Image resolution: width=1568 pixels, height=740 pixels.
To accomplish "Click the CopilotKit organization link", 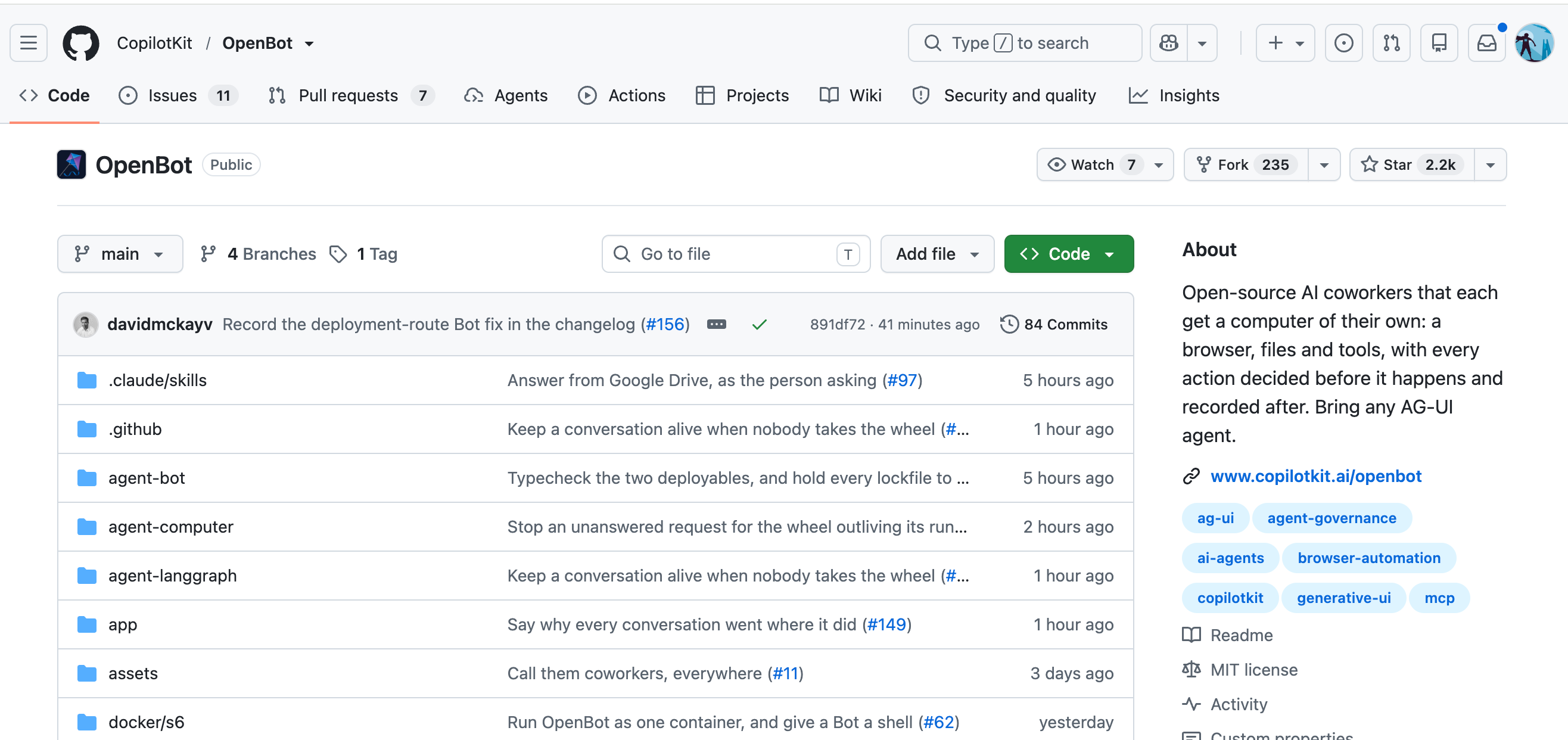I will pos(155,43).
